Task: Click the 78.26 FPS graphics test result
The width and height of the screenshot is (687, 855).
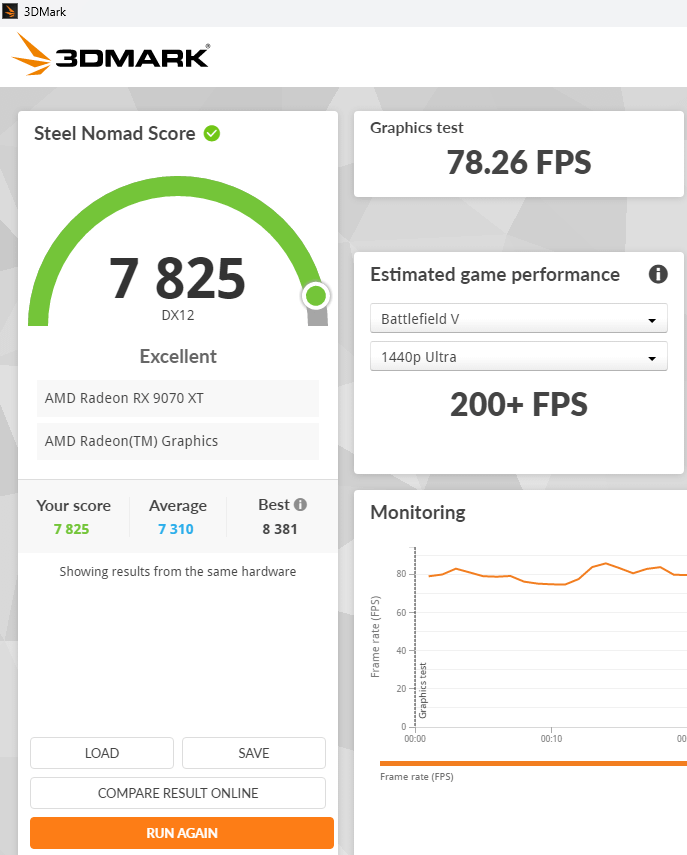Action: [x=519, y=162]
